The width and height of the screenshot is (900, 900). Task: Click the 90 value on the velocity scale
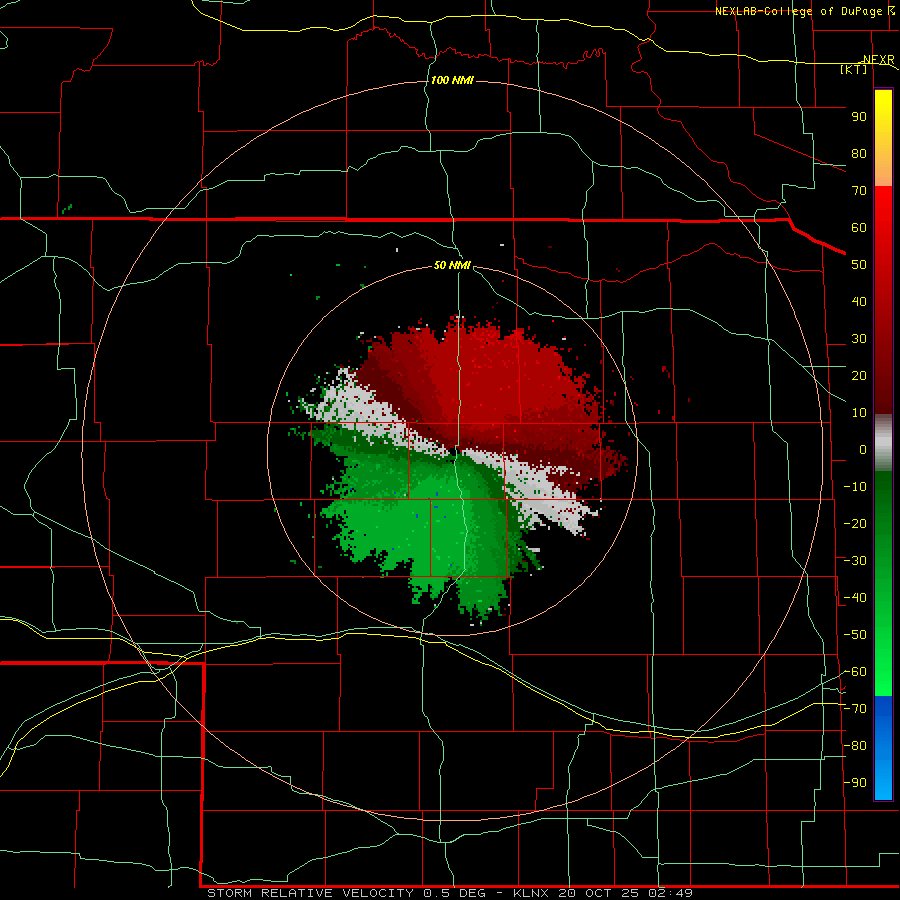click(859, 117)
